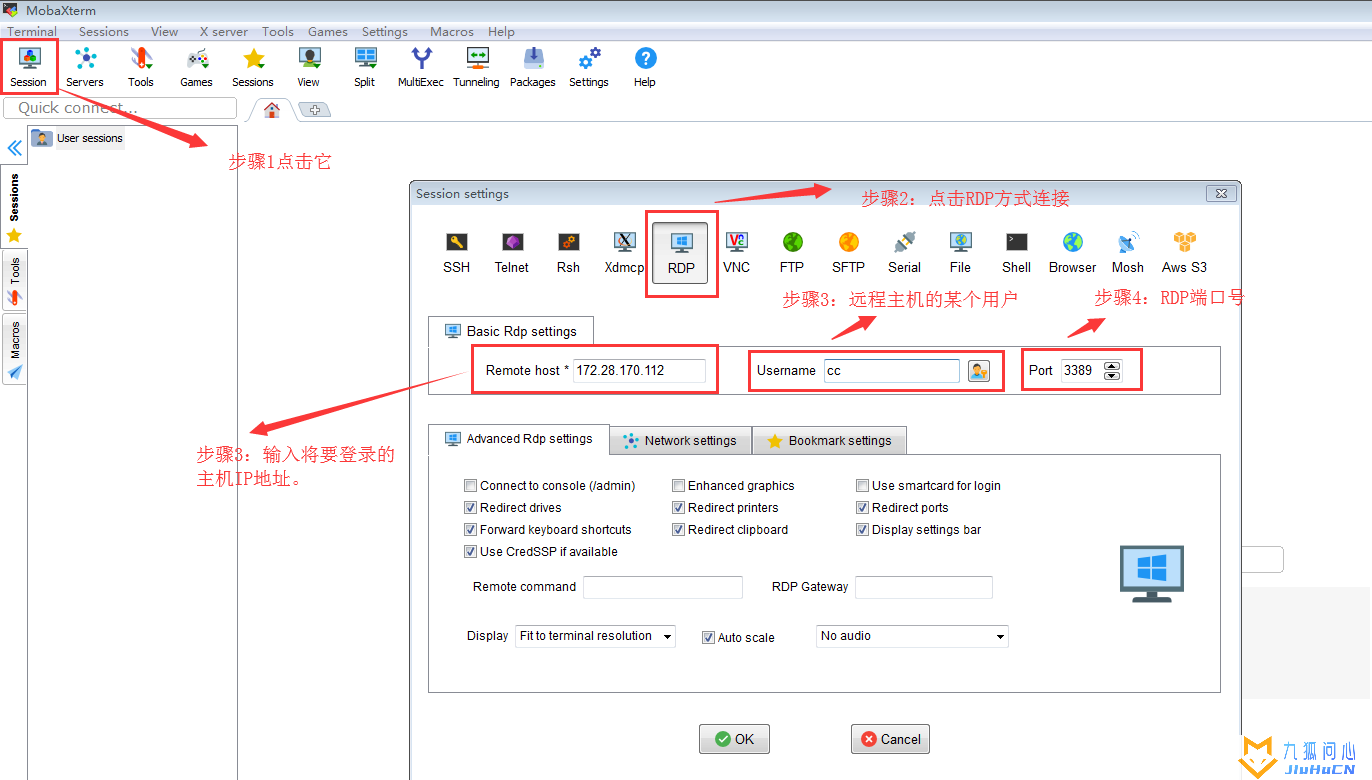Open the Tools vertical side tab

[14, 281]
